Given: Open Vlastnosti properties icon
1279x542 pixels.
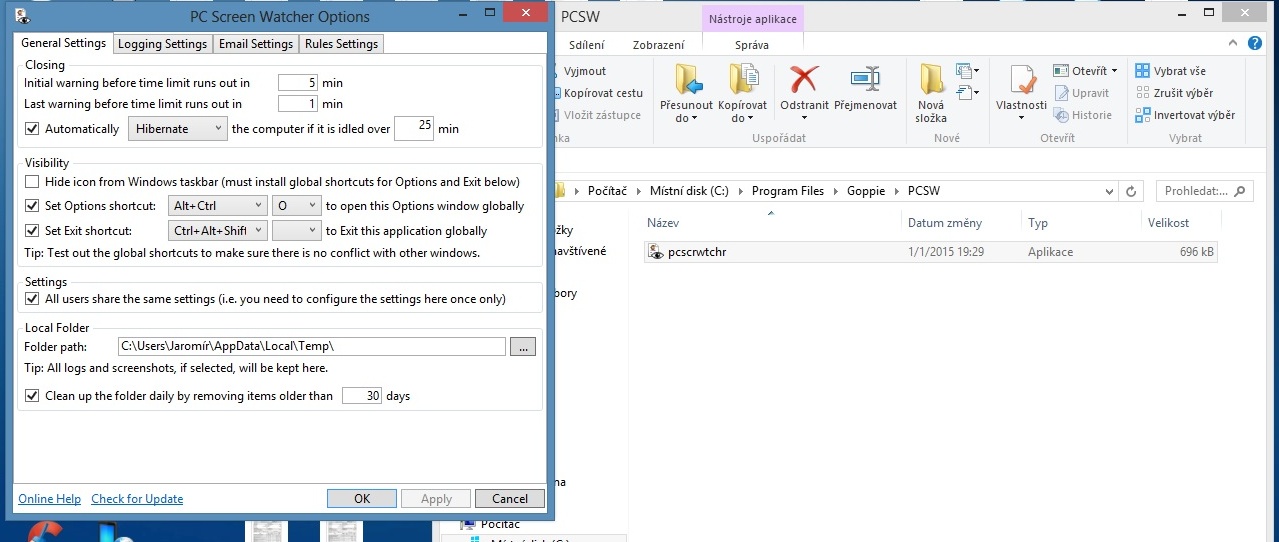Looking at the screenshot, I should tap(1022, 80).
